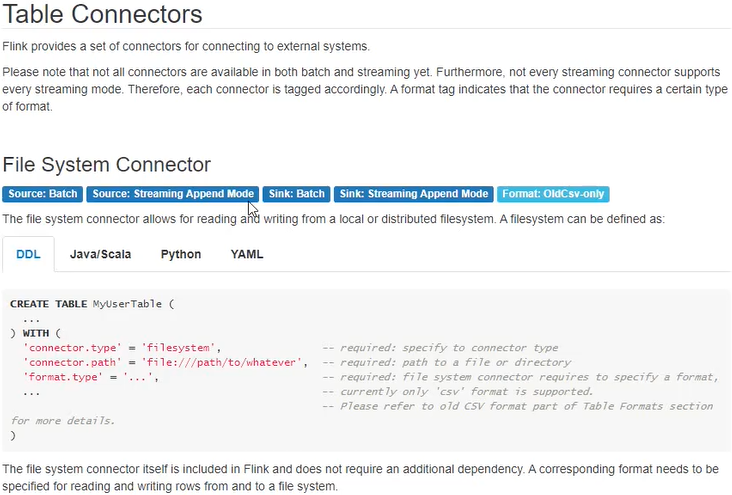The height and width of the screenshot is (495, 732).
Task: Click 'Sink: Streaming Append Mode' tag
Action: click(x=414, y=194)
